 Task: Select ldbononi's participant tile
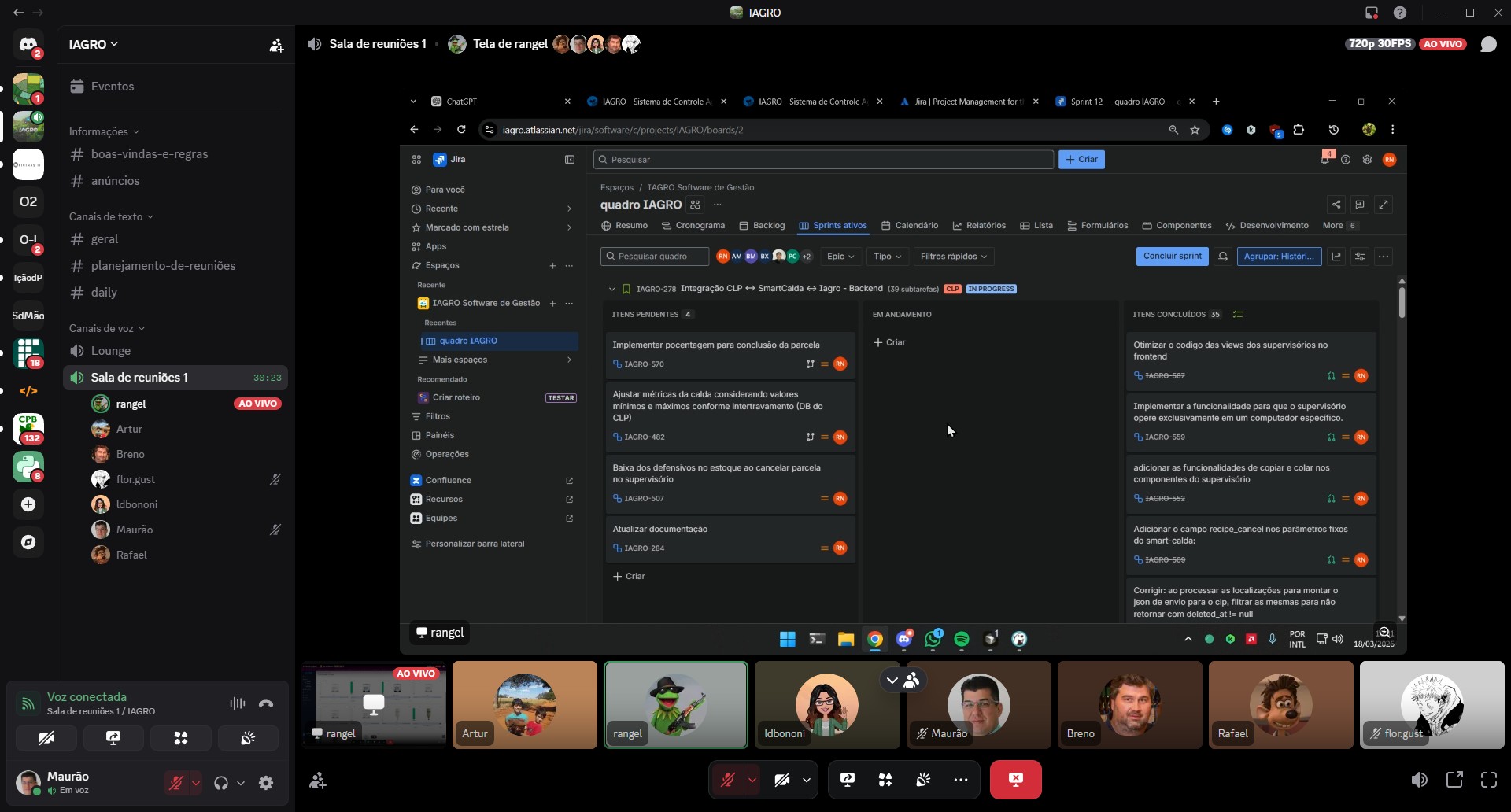coord(827,704)
